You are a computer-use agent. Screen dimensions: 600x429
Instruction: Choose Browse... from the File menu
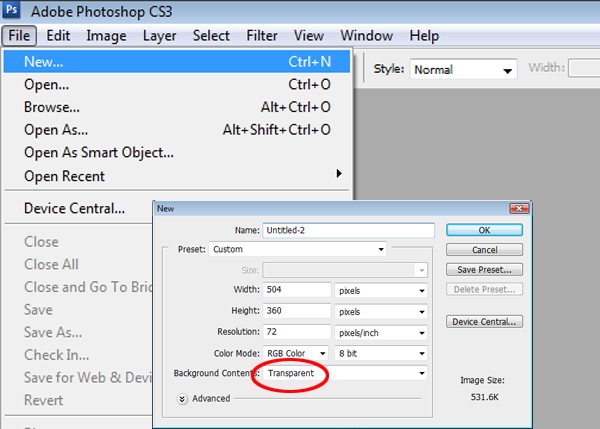point(177,107)
